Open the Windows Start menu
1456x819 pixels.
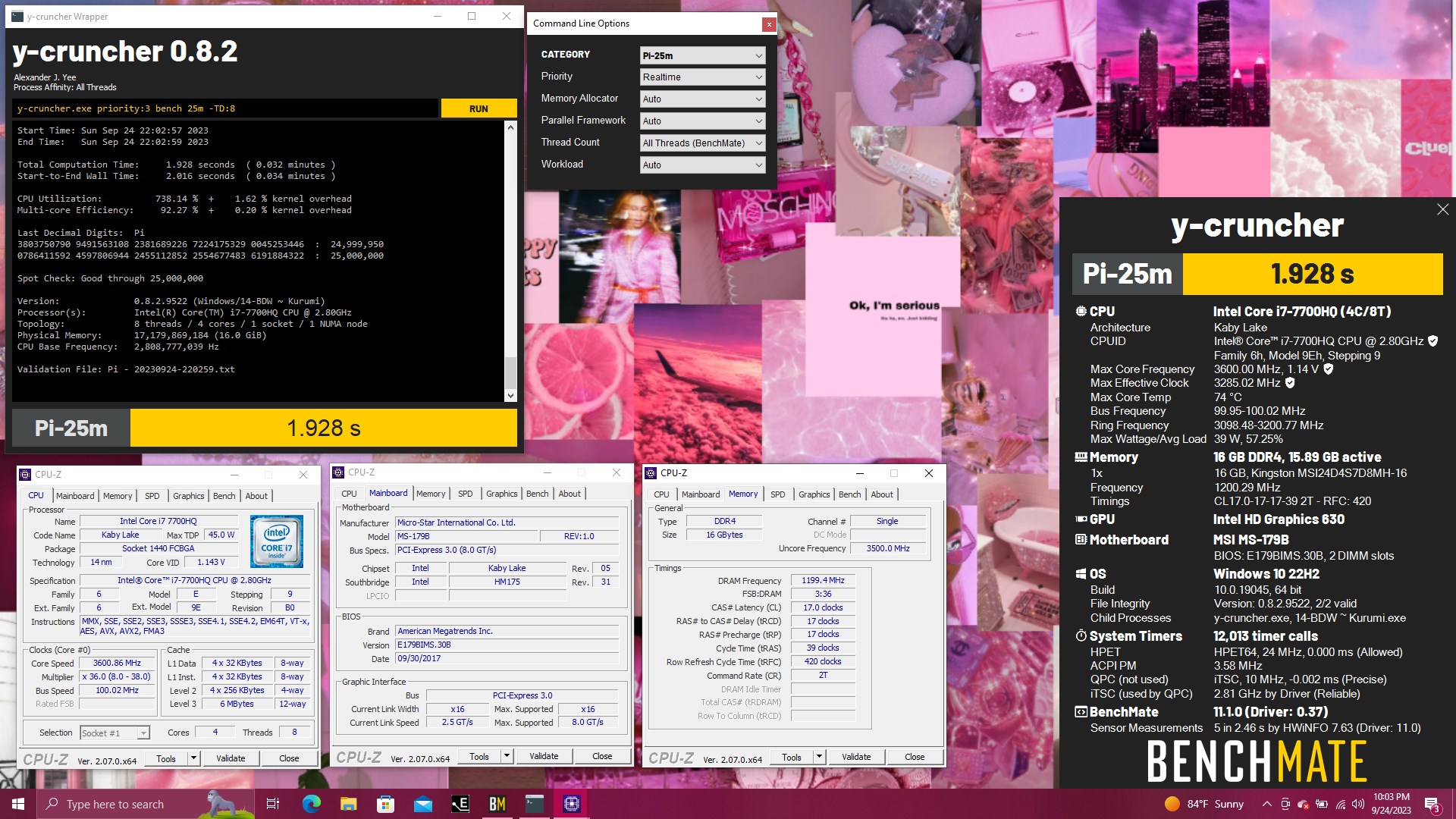(18, 804)
